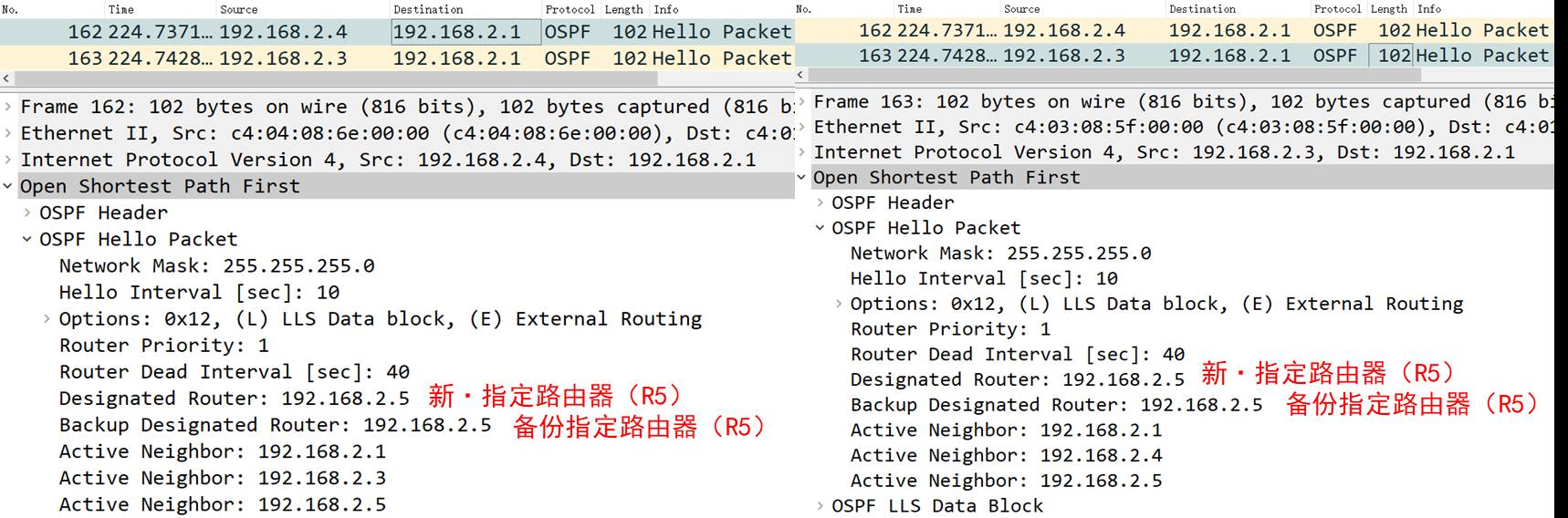Screen dimensions: 1568x518
Task: Click left scroll arrow under left packet list
Action: pyautogui.click(x=7, y=79)
